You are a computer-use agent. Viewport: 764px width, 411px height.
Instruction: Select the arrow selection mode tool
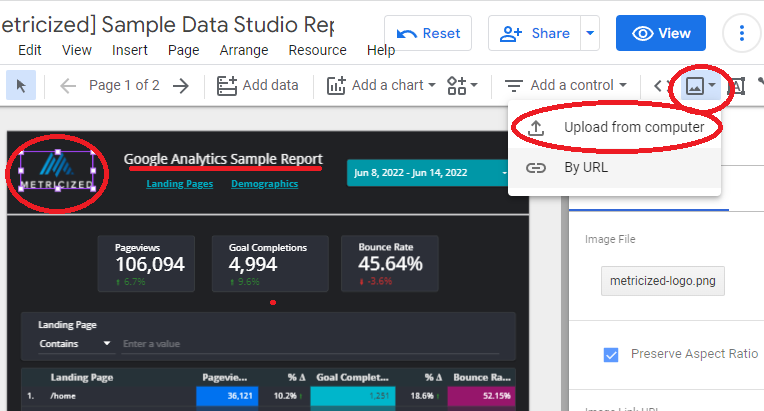click(x=21, y=85)
